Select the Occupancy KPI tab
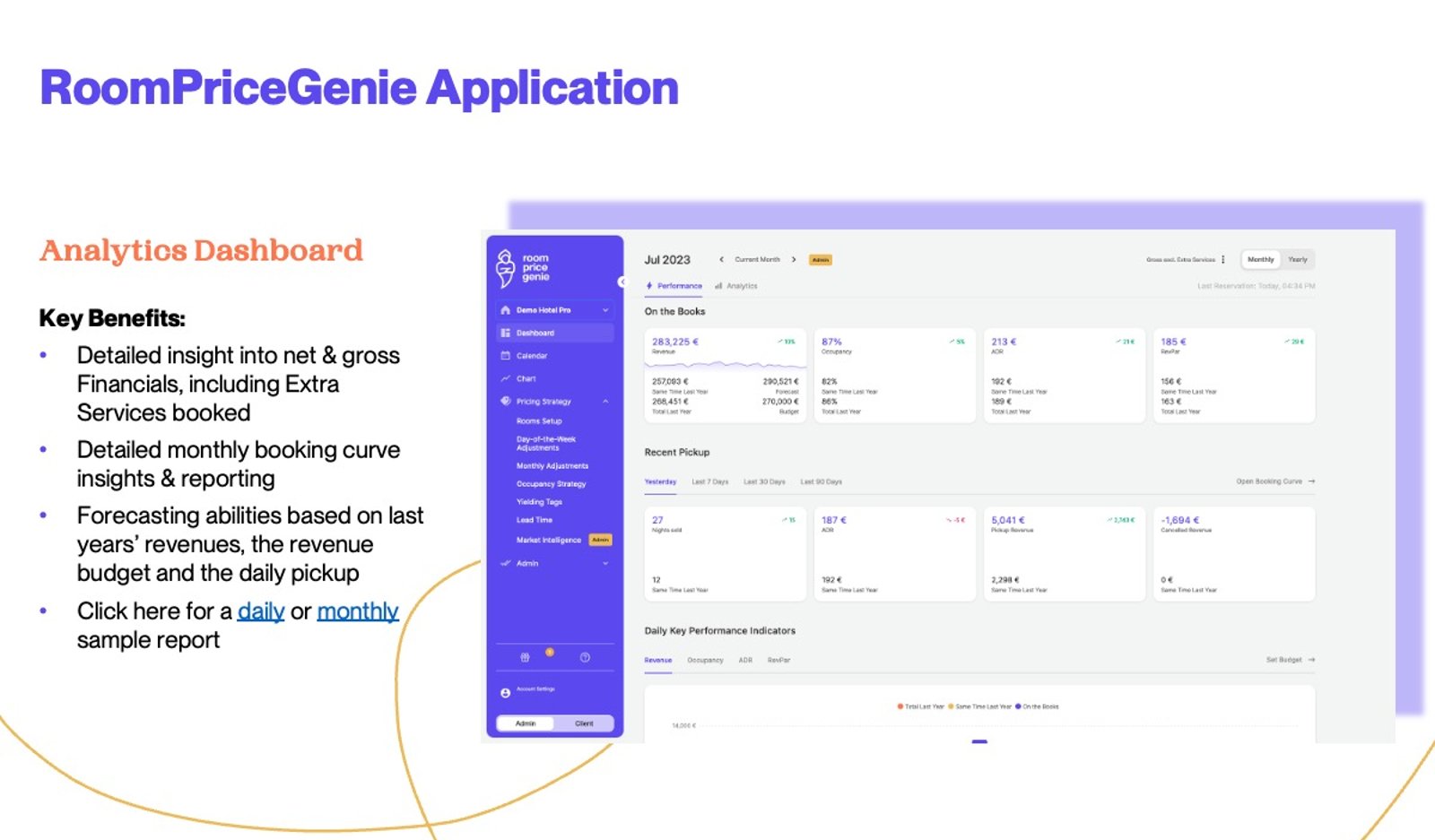This screenshot has height=840, width=1435. (705, 660)
